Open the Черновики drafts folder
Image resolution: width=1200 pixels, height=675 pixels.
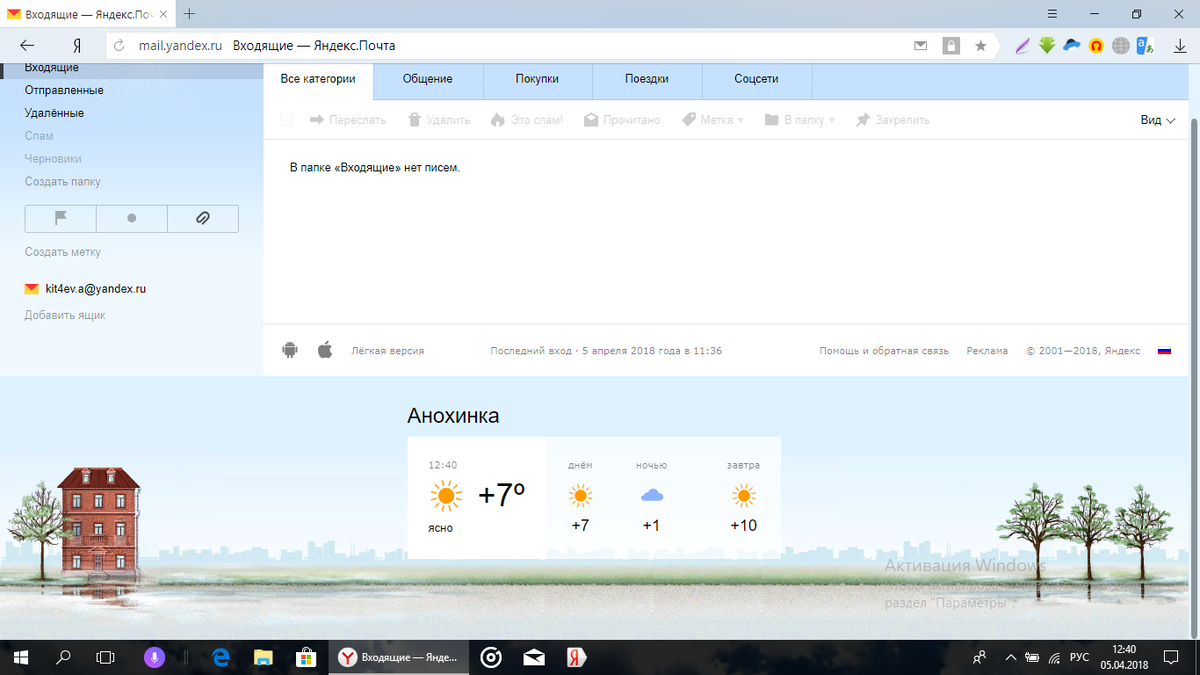coord(53,159)
